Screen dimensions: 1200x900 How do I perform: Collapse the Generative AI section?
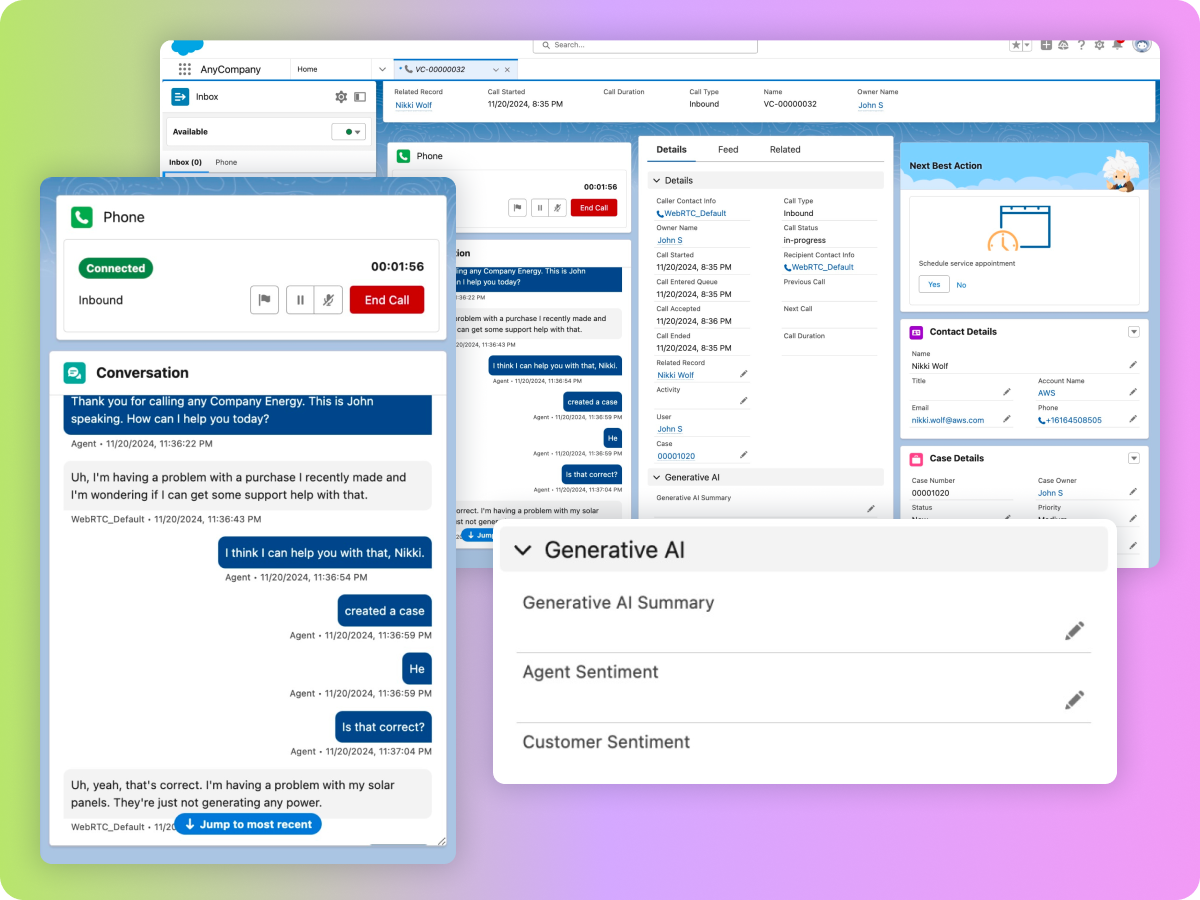[x=523, y=549]
